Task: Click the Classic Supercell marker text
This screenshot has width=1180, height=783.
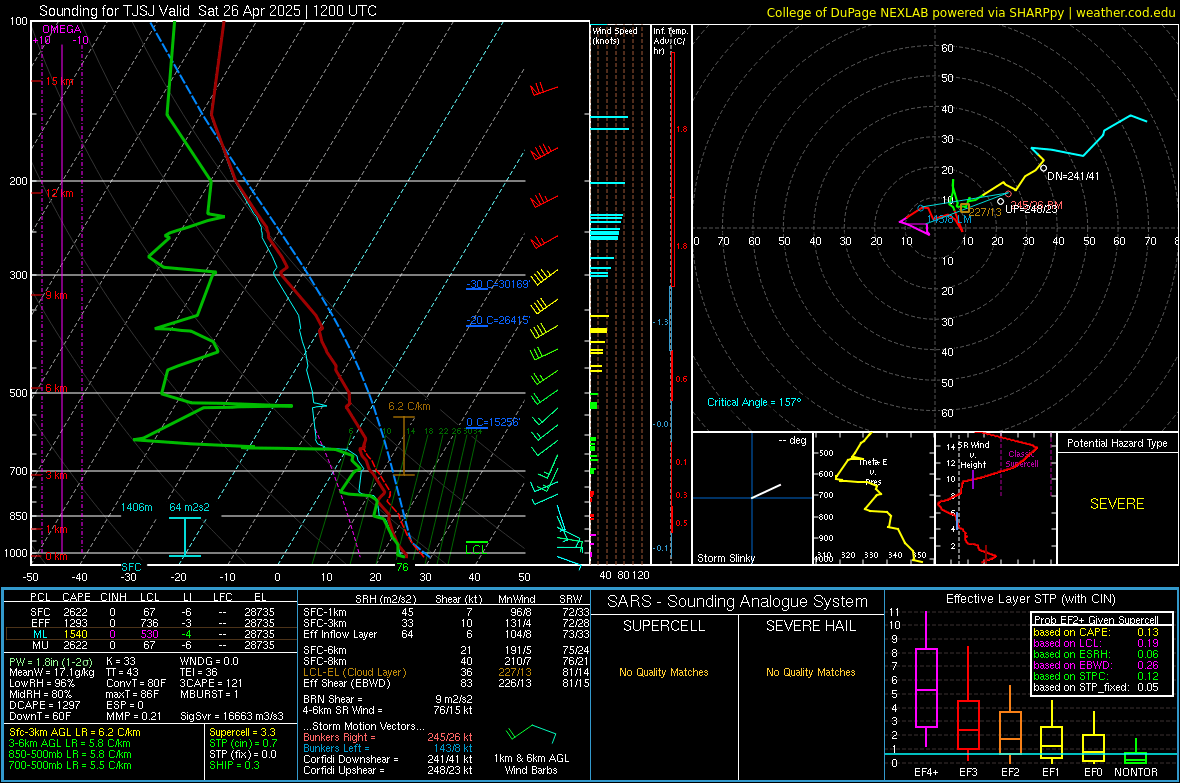Action: tap(1022, 459)
